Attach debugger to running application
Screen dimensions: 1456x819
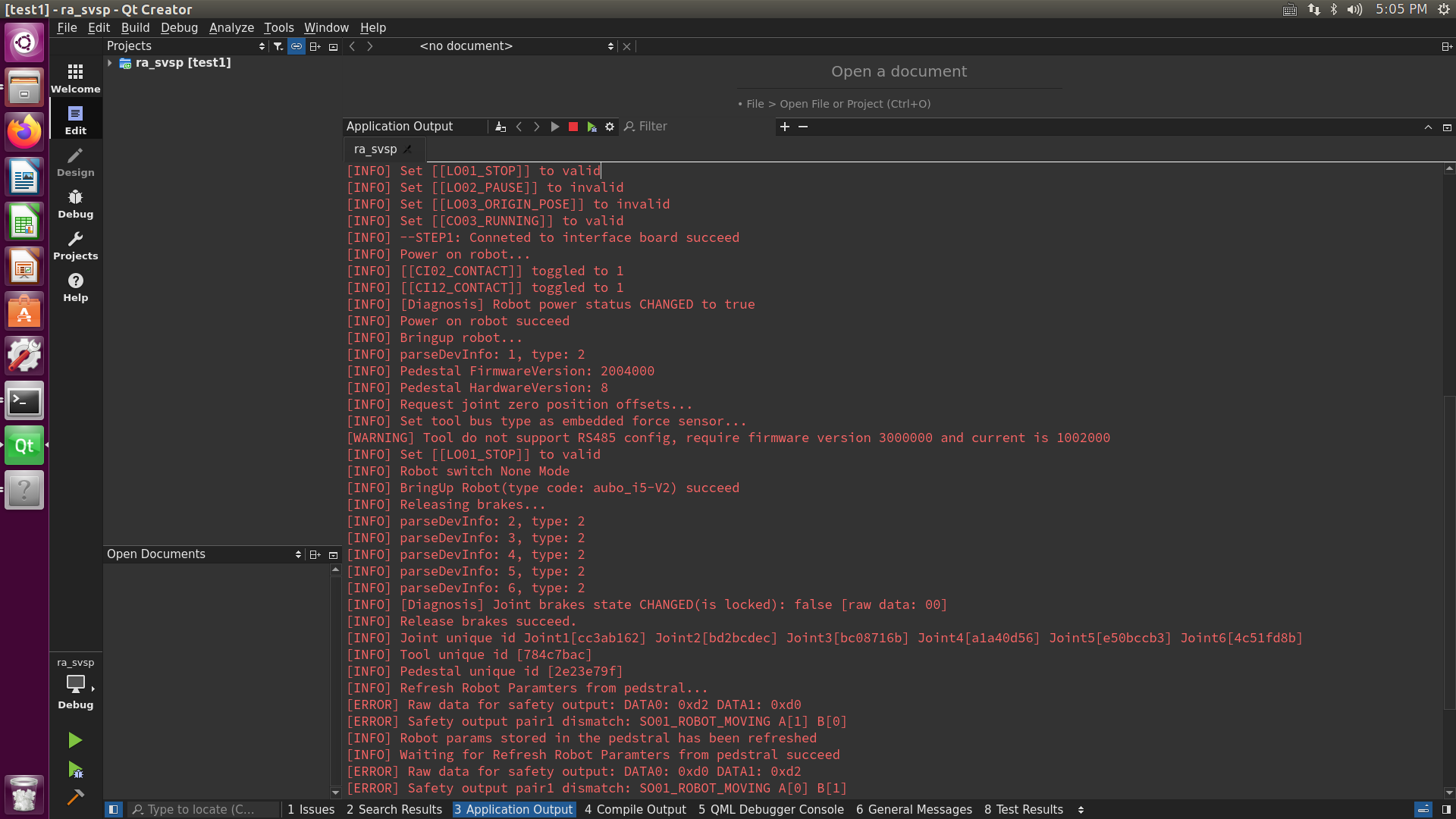click(591, 127)
